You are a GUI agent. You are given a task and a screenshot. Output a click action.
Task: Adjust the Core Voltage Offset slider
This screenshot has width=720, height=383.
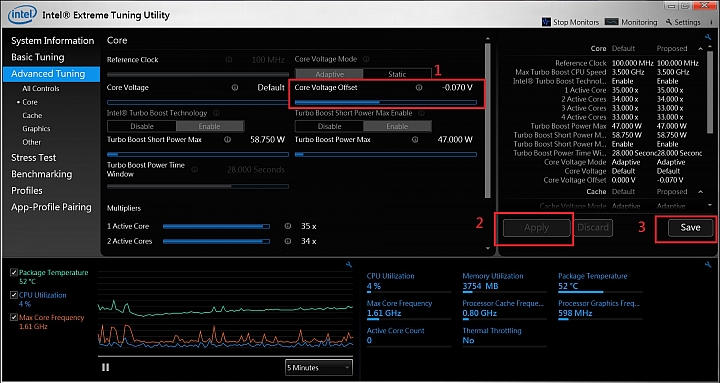(x=386, y=102)
